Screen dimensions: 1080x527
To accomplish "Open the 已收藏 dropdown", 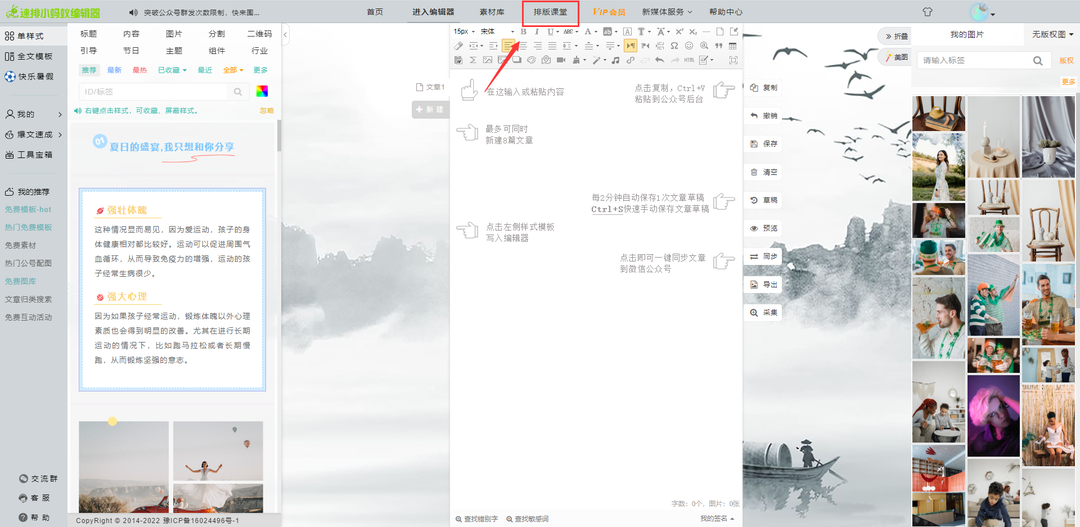I will [172, 70].
